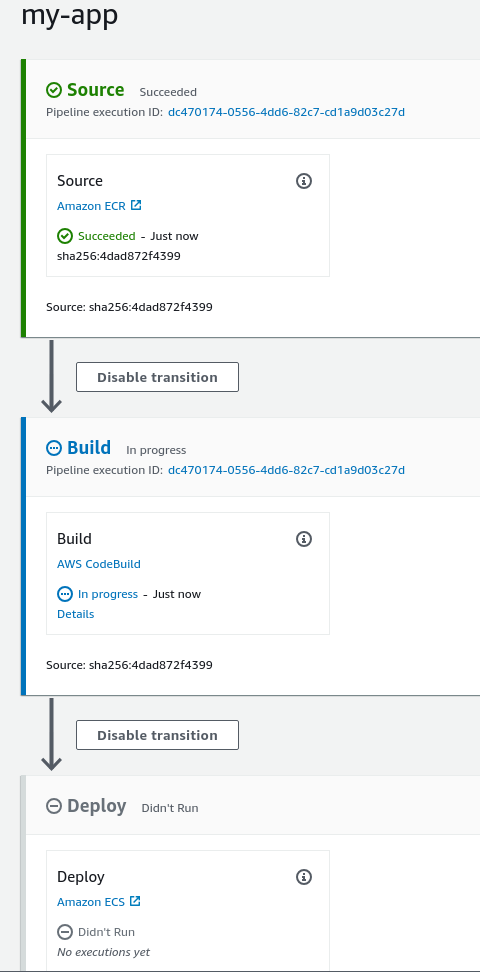The width and height of the screenshot is (480, 972).
Task: Click Didn't Run status icon in Deploy card
Action: click(x=64, y=932)
